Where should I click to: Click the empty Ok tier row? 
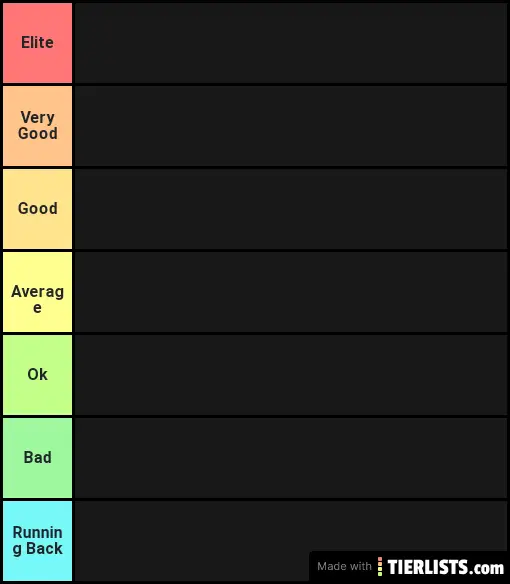291,375
